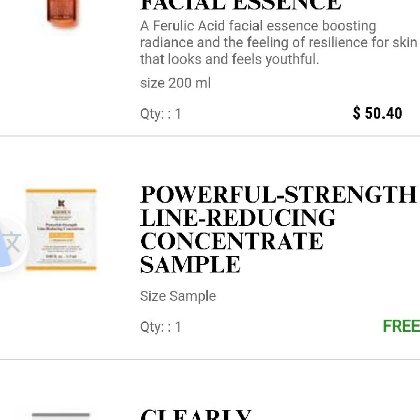Image resolution: width=420 pixels, height=420 pixels.
Task: Open the product title starting with Clearly
Action: click(x=196, y=414)
